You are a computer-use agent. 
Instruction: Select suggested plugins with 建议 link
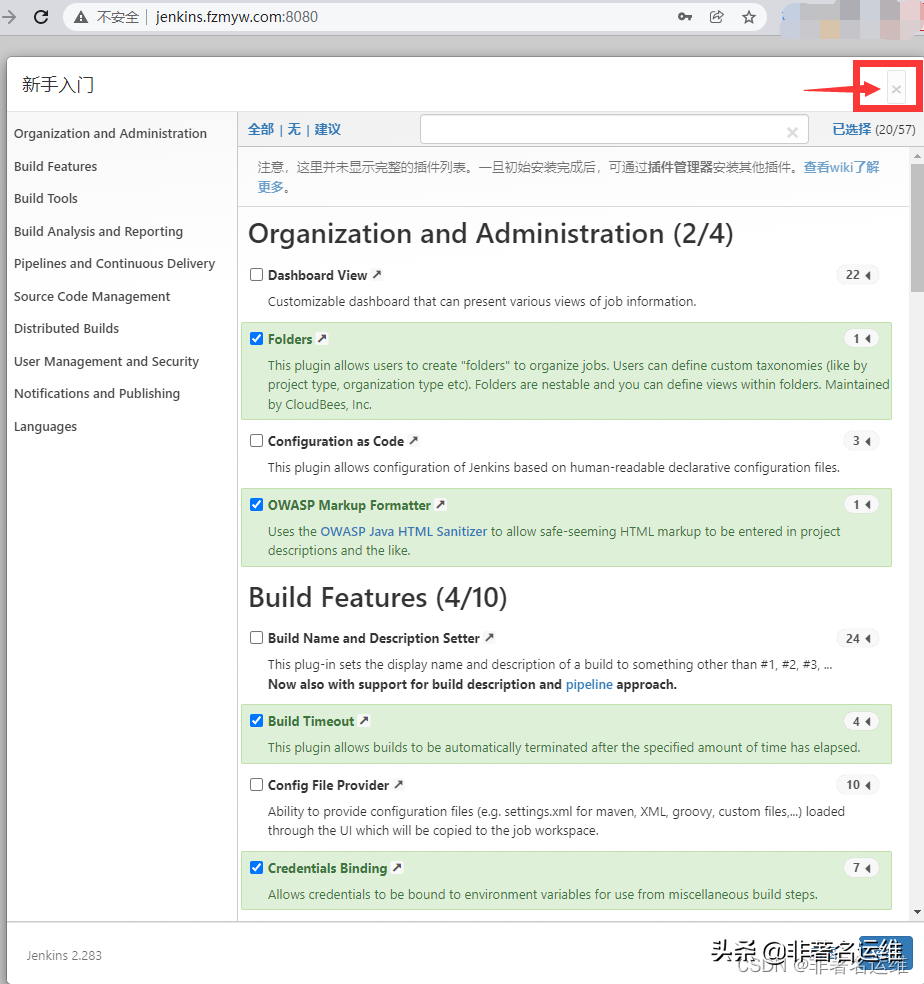pos(328,129)
